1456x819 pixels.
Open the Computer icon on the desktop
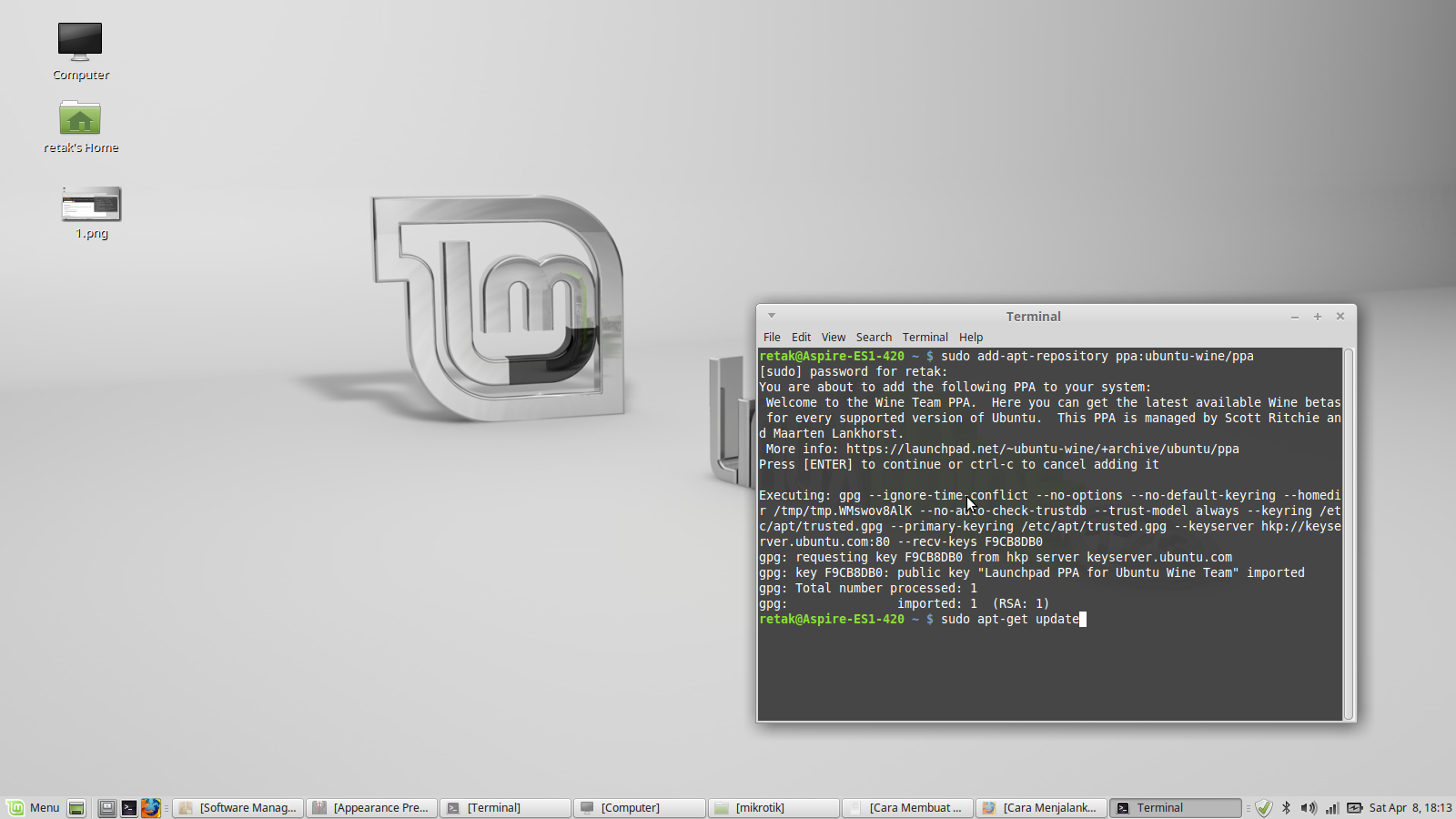coord(79,41)
